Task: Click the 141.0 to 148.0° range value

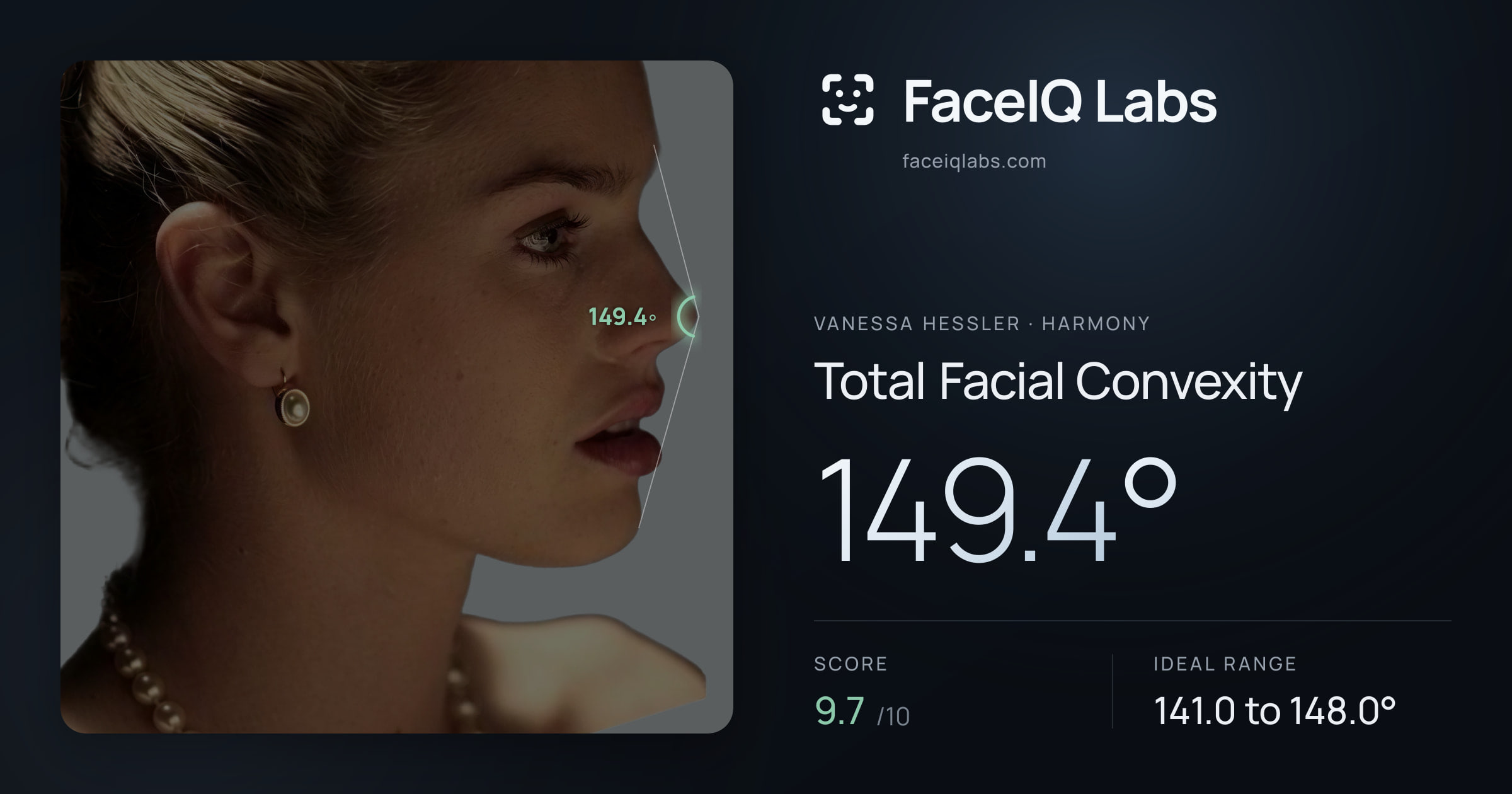Action: pyautogui.click(x=1274, y=711)
